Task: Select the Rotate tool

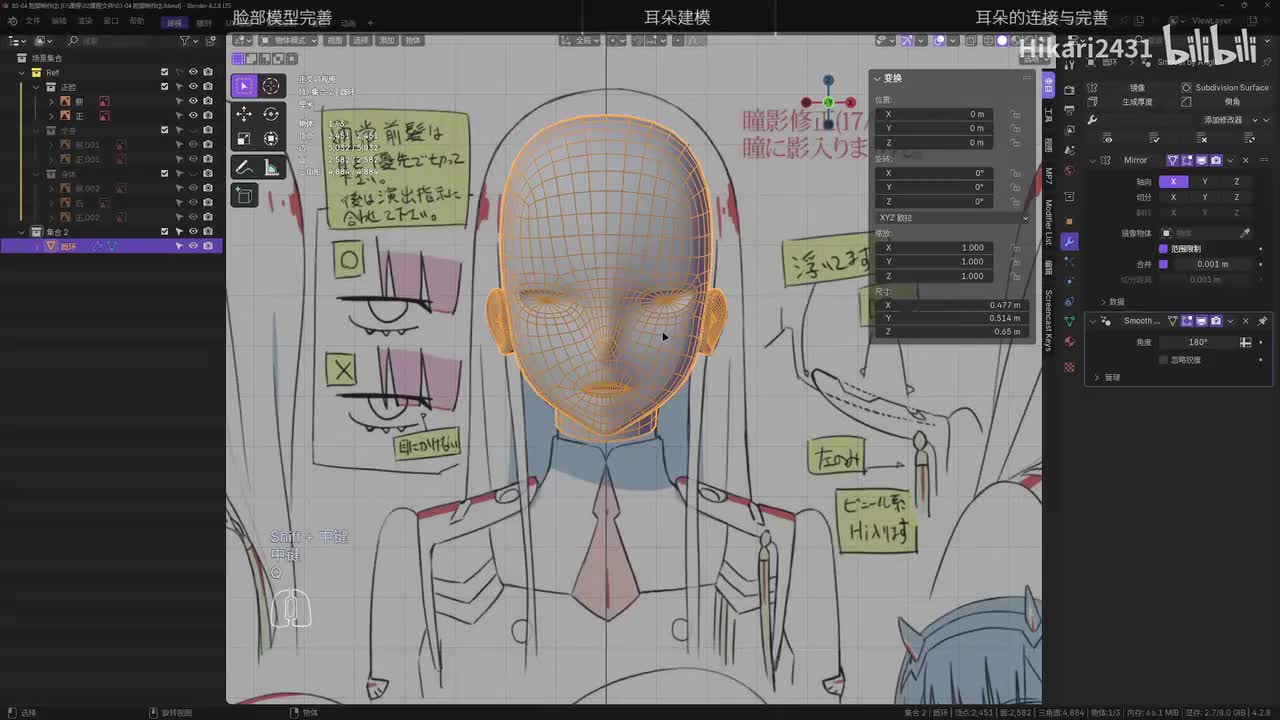Action: coord(271,114)
